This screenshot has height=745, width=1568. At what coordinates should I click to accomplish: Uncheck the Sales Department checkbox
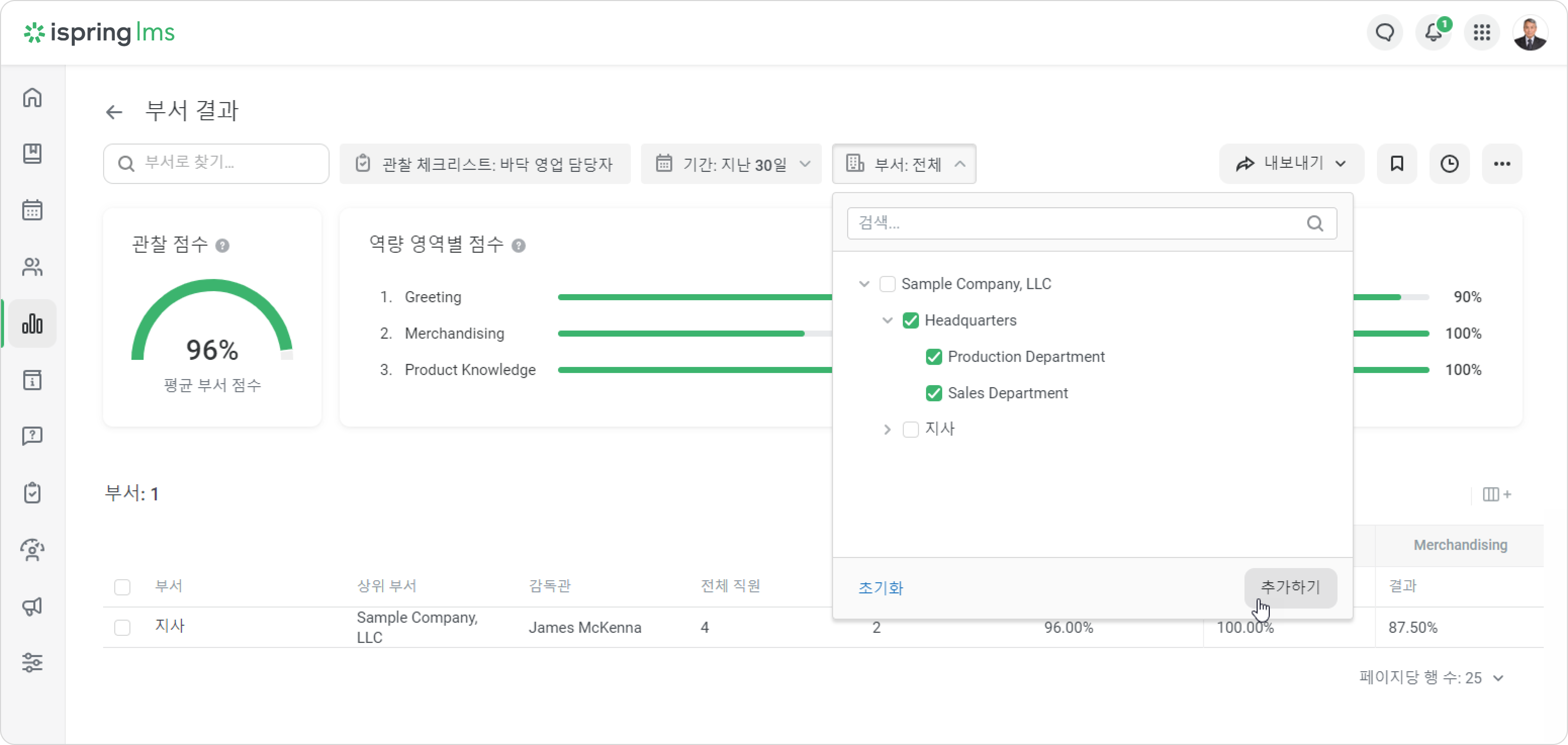click(933, 393)
